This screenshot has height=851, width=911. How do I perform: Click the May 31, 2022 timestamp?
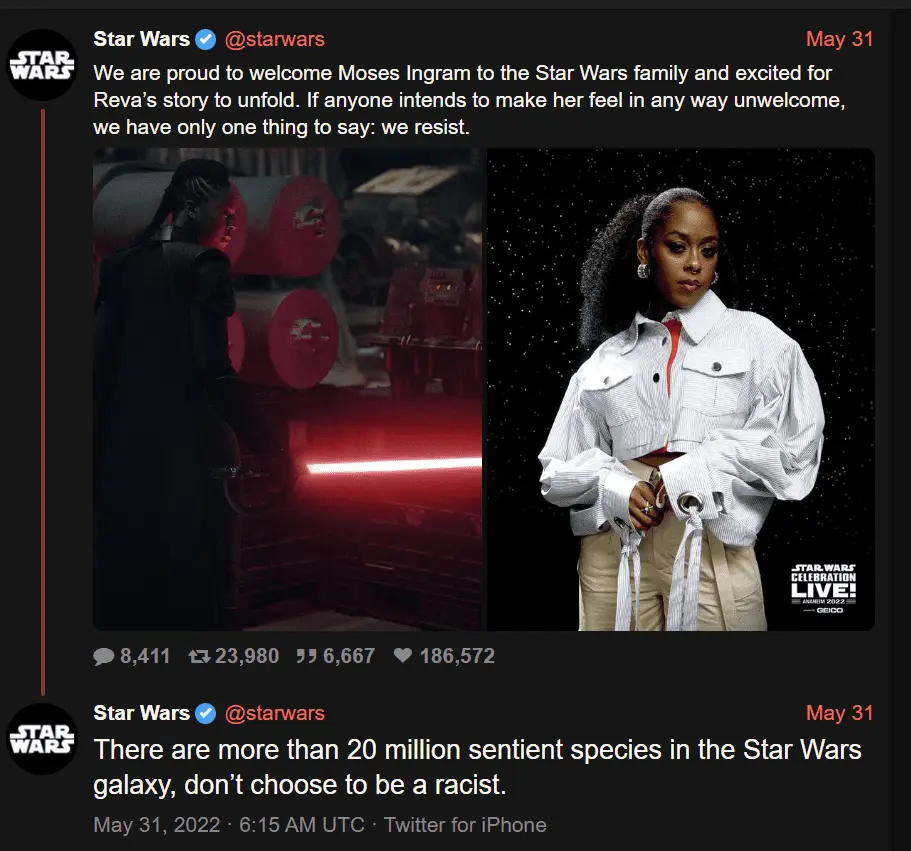click(x=157, y=825)
